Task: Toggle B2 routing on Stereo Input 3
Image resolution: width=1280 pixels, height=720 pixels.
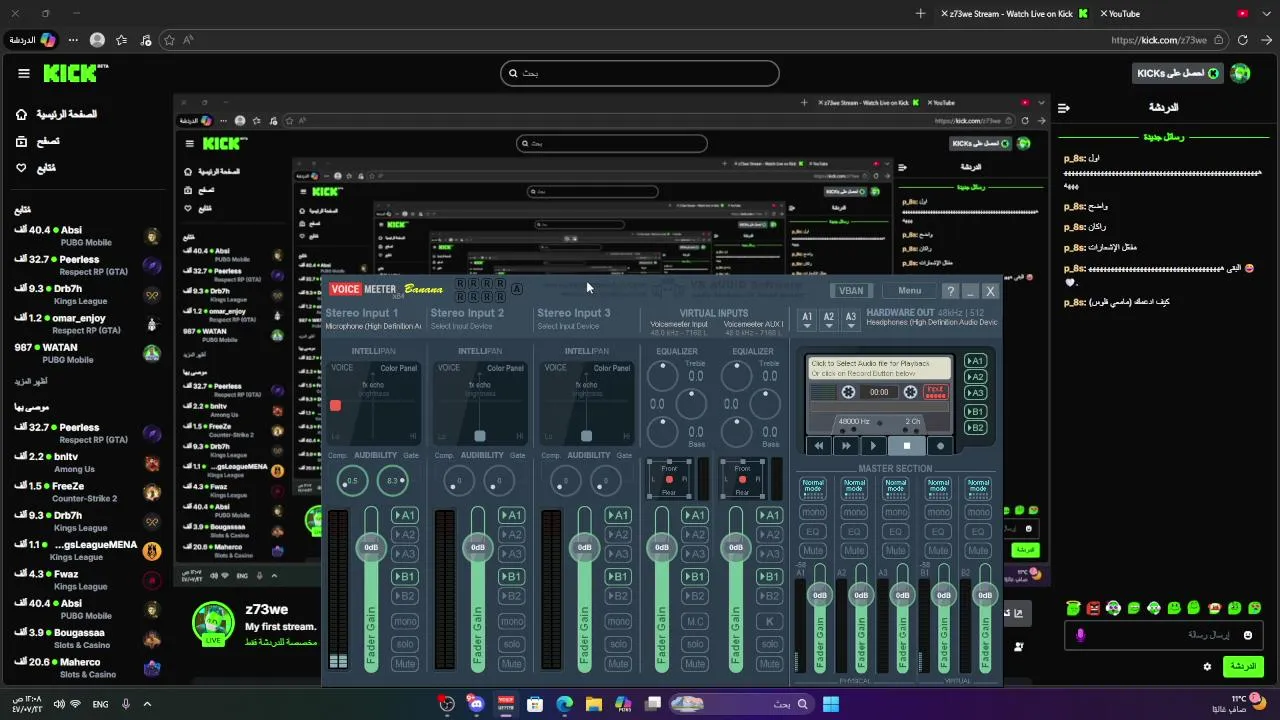Action: [x=618, y=596]
